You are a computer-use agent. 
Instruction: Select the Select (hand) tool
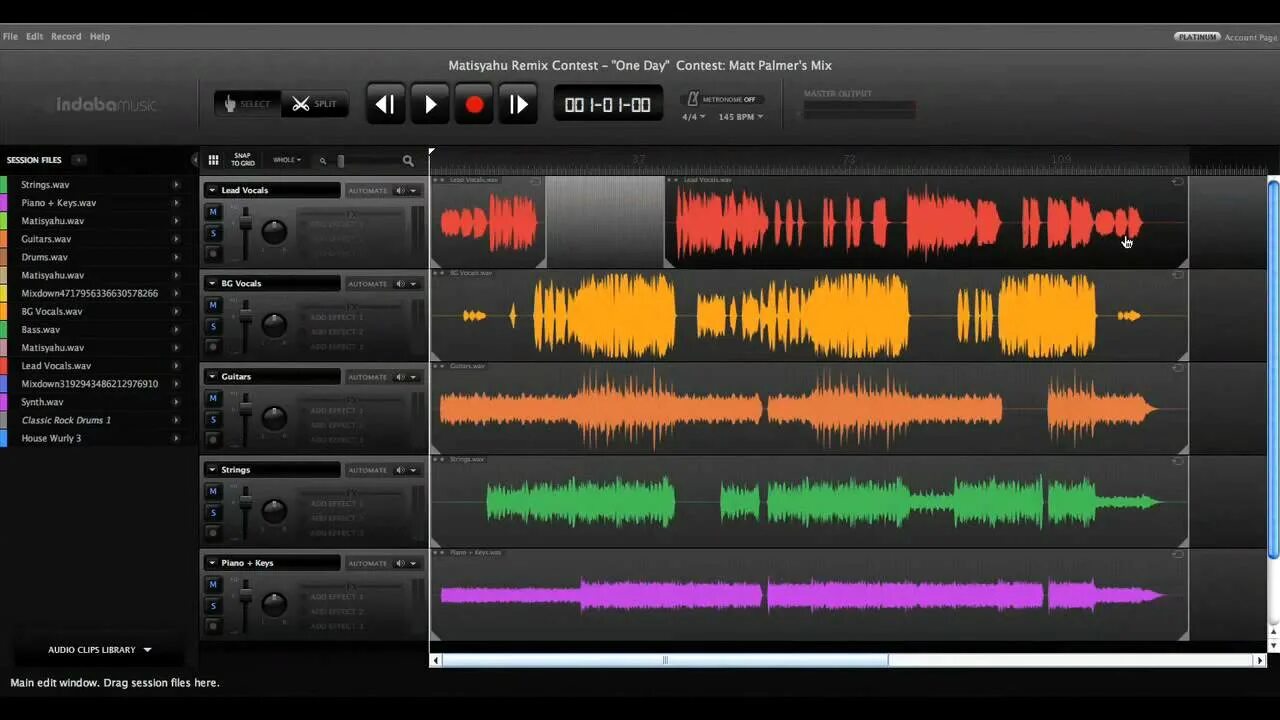point(247,104)
